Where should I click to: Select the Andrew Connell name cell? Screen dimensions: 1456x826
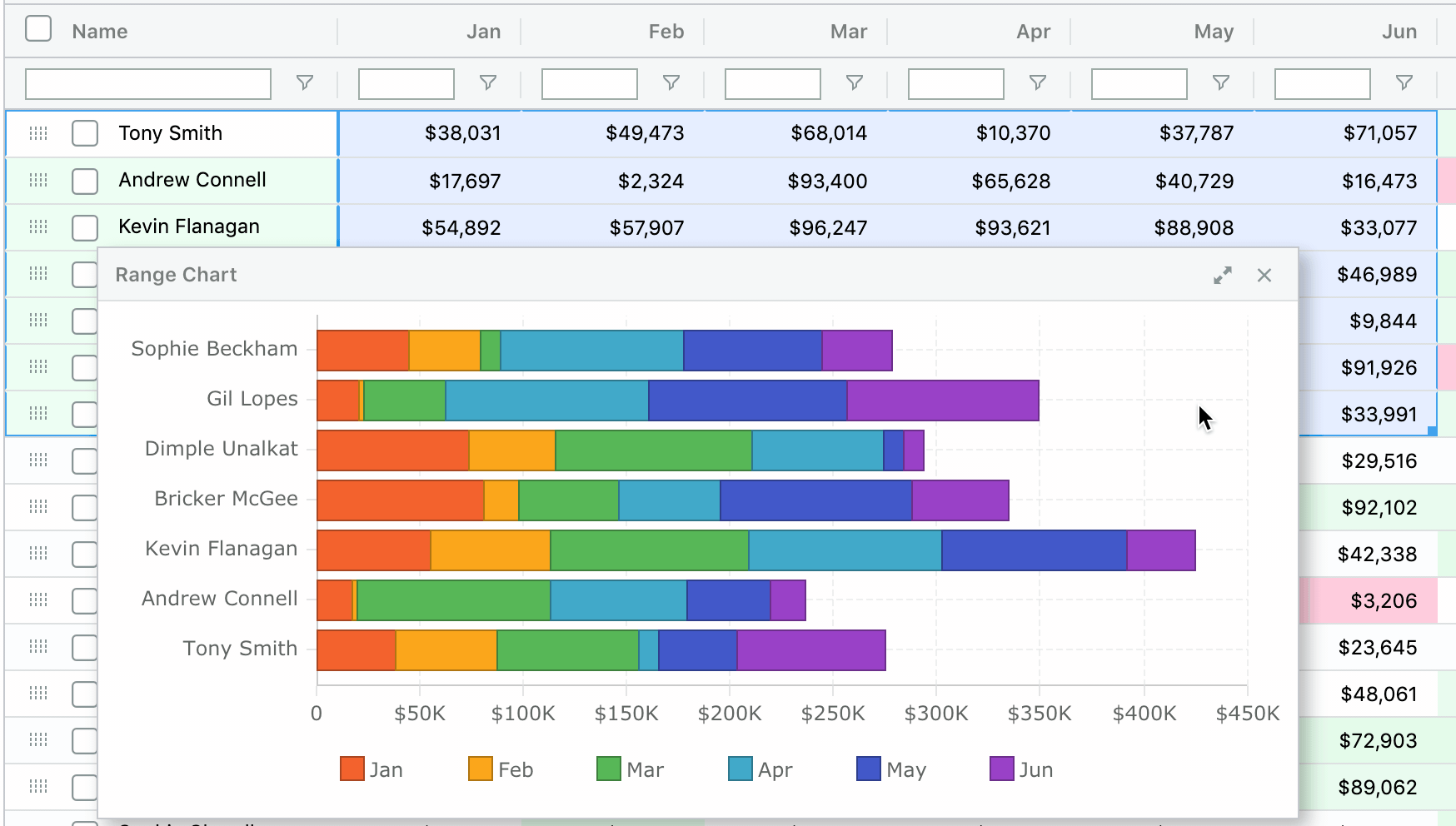point(172,181)
